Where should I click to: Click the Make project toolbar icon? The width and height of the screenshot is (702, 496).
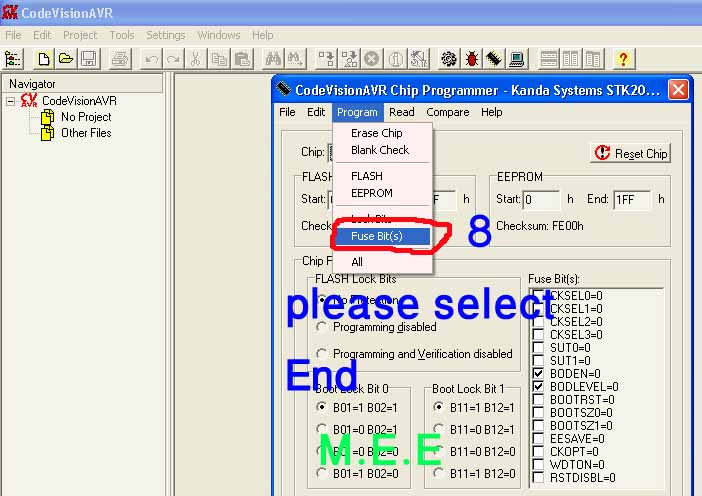click(x=349, y=59)
